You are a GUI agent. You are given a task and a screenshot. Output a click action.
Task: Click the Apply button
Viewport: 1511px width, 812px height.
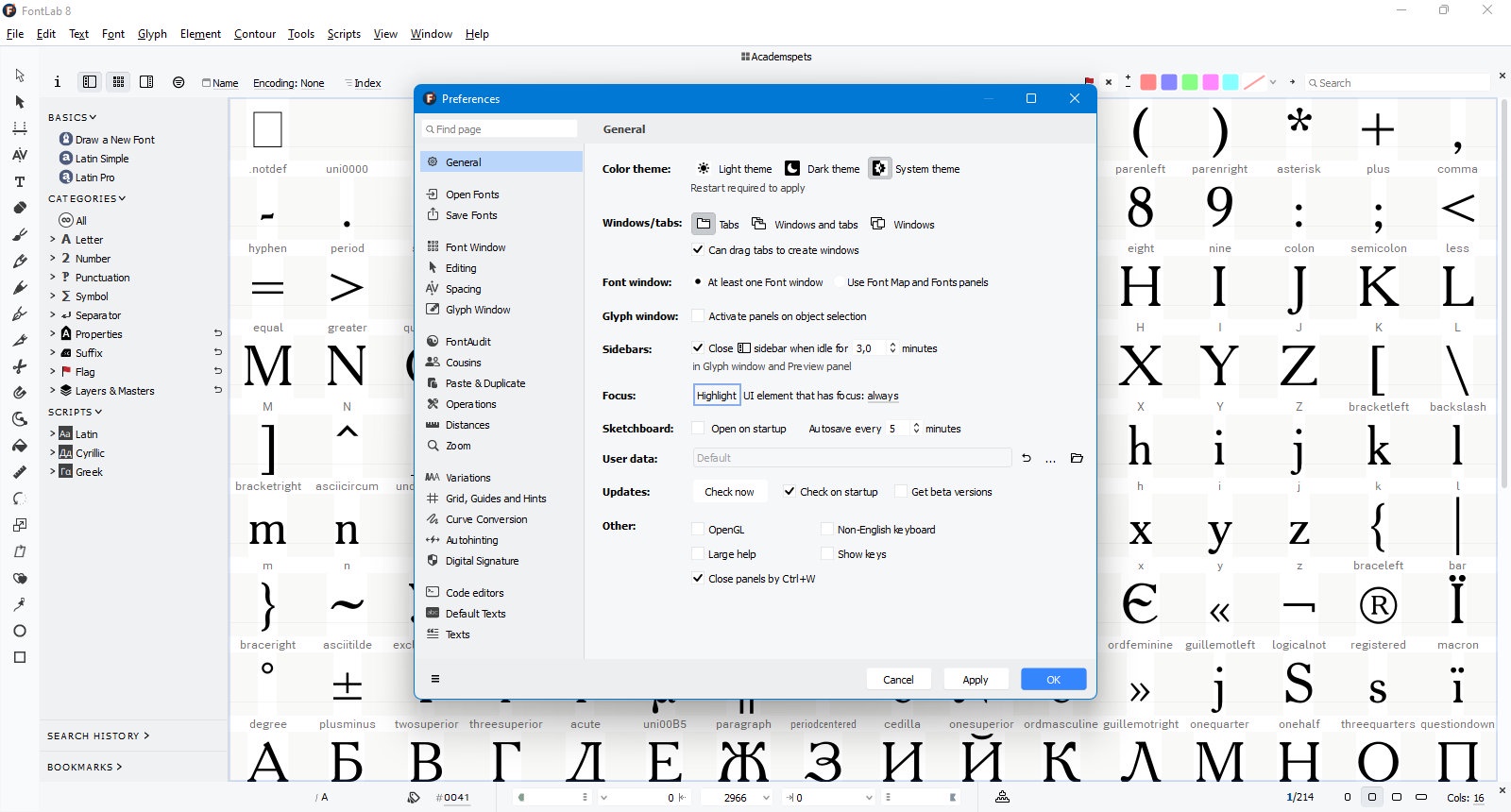coord(975,680)
